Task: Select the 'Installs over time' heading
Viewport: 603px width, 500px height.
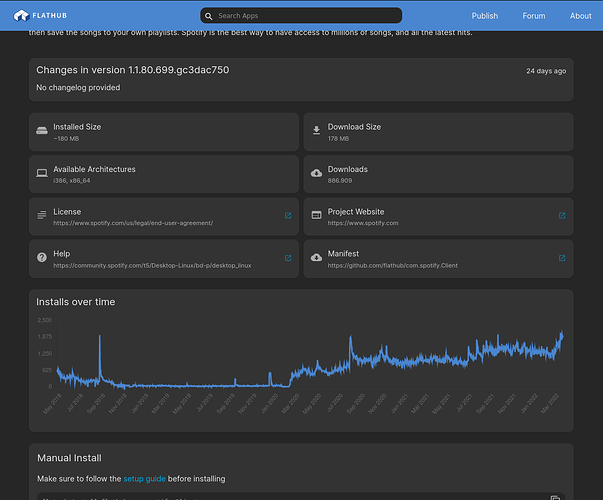Action: click(x=75, y=302)
